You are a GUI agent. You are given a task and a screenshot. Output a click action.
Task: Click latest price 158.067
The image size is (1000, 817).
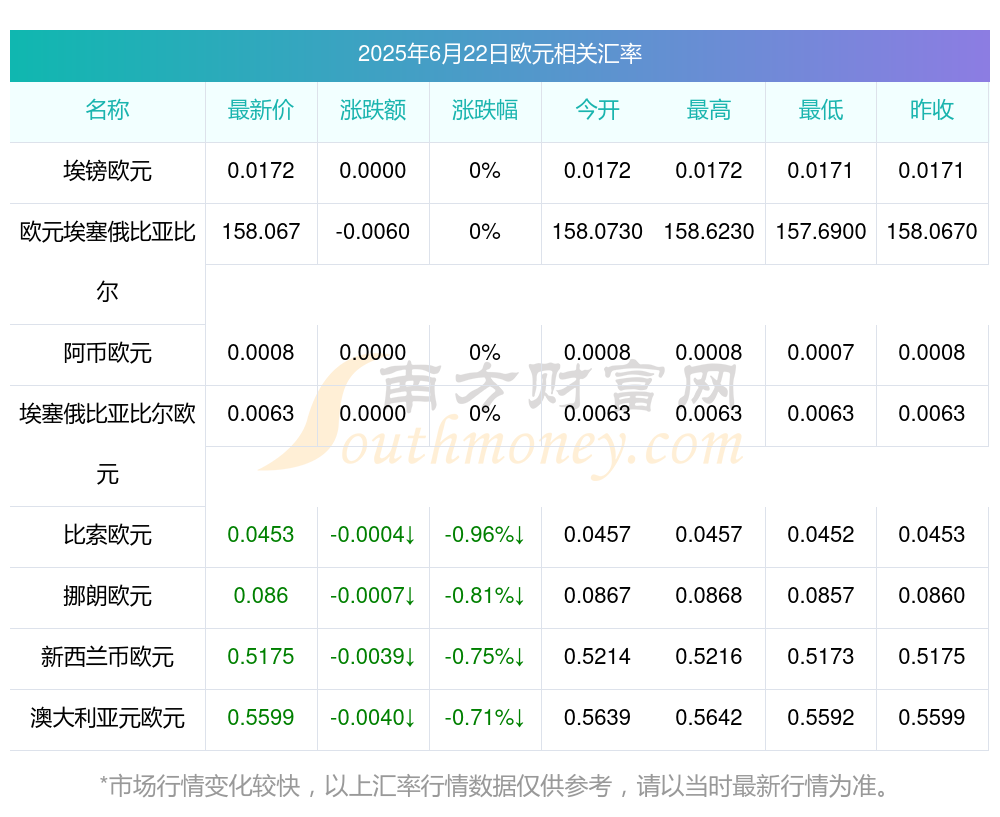[261, 232]
